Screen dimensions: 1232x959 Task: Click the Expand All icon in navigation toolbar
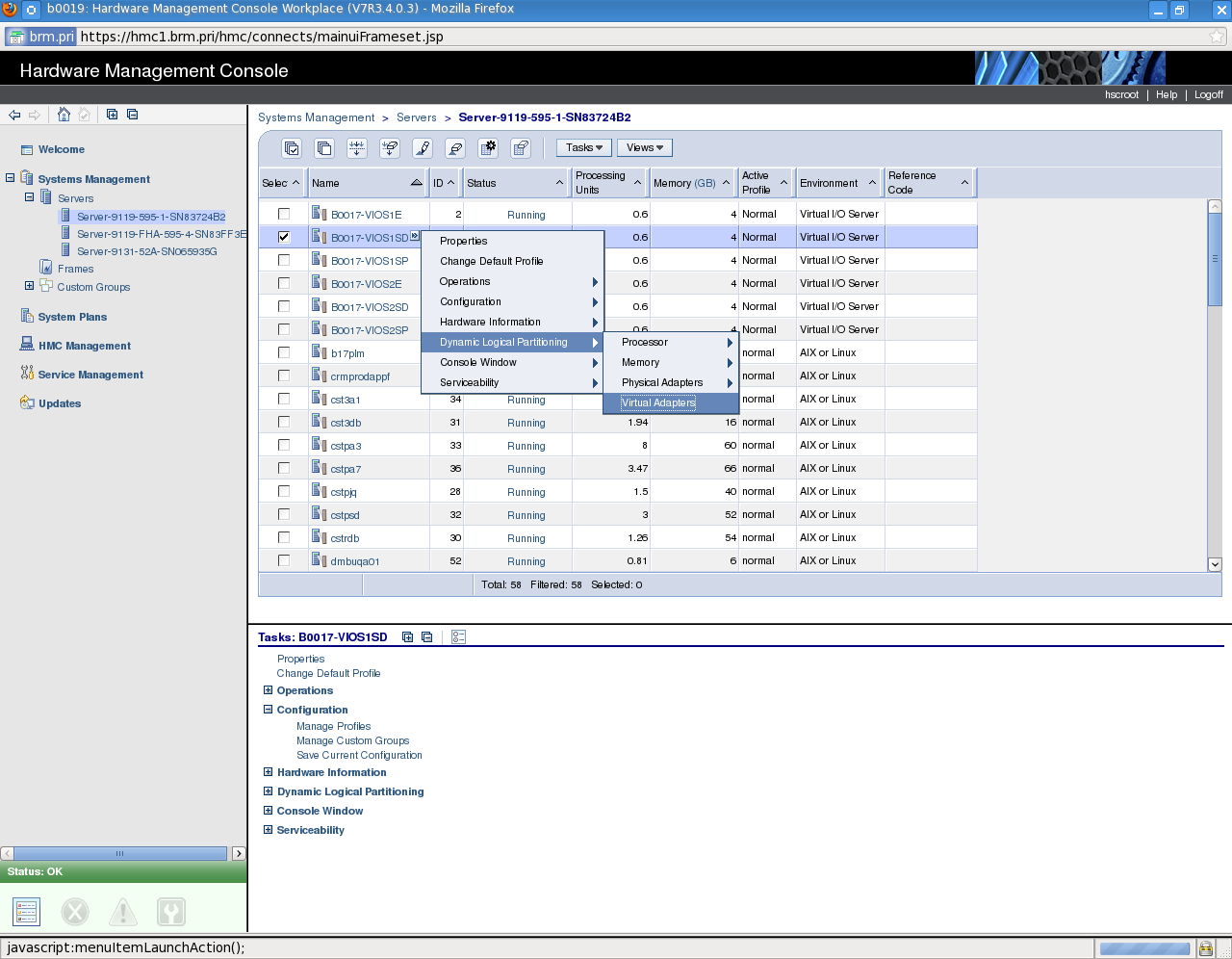[112, 115]
